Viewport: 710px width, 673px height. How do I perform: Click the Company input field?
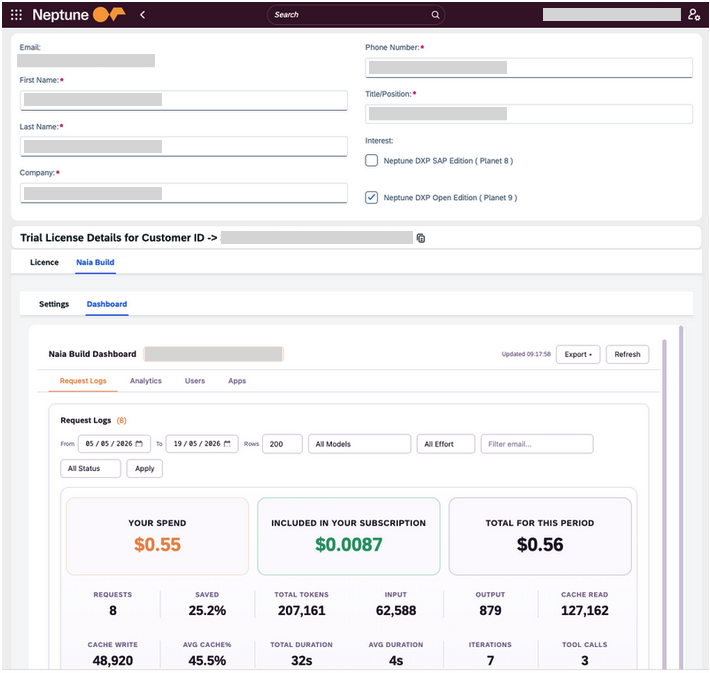point(184,193)
